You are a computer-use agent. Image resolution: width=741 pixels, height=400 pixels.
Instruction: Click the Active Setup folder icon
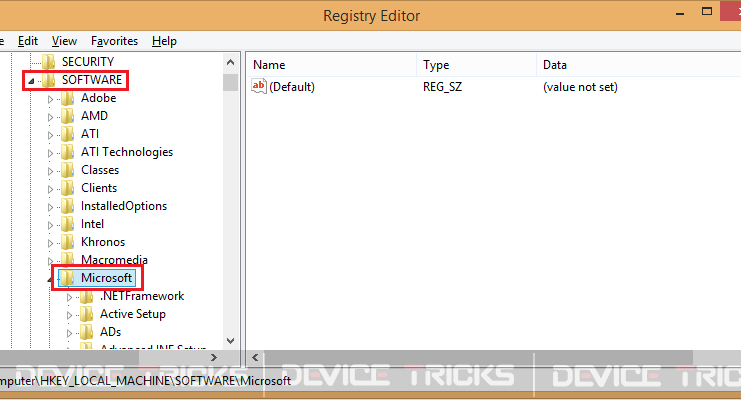click(86, 314)
